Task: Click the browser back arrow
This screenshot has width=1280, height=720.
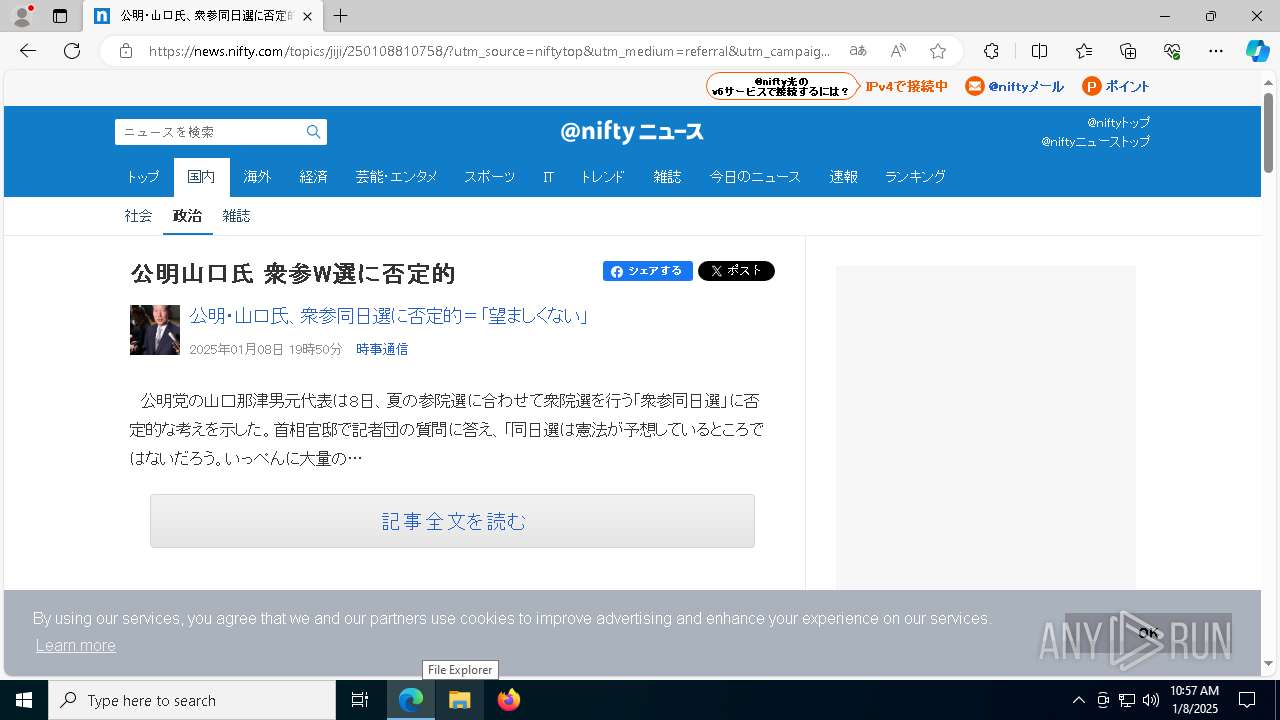Action: pos(28,51)
